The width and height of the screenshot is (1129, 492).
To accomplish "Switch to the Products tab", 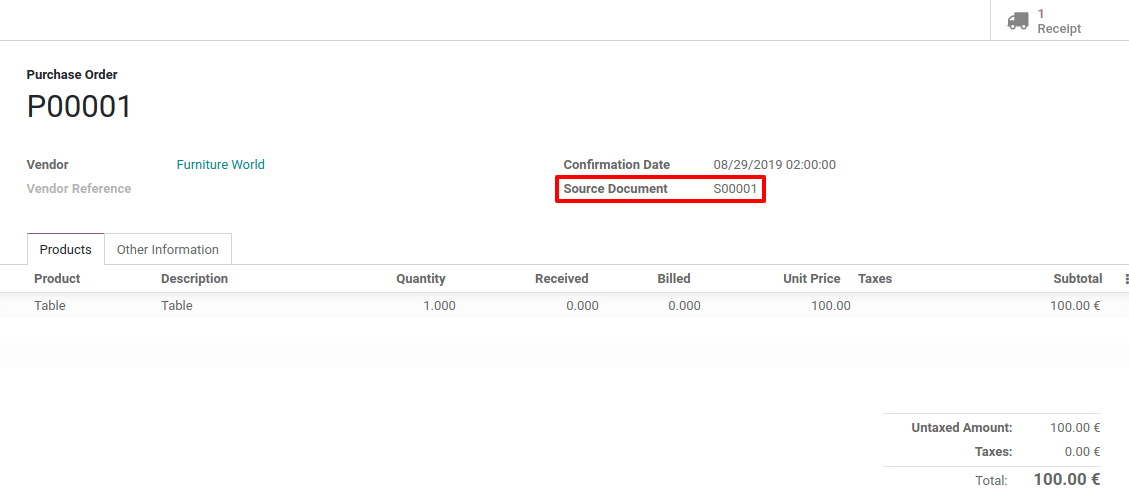I will point(65,250).
